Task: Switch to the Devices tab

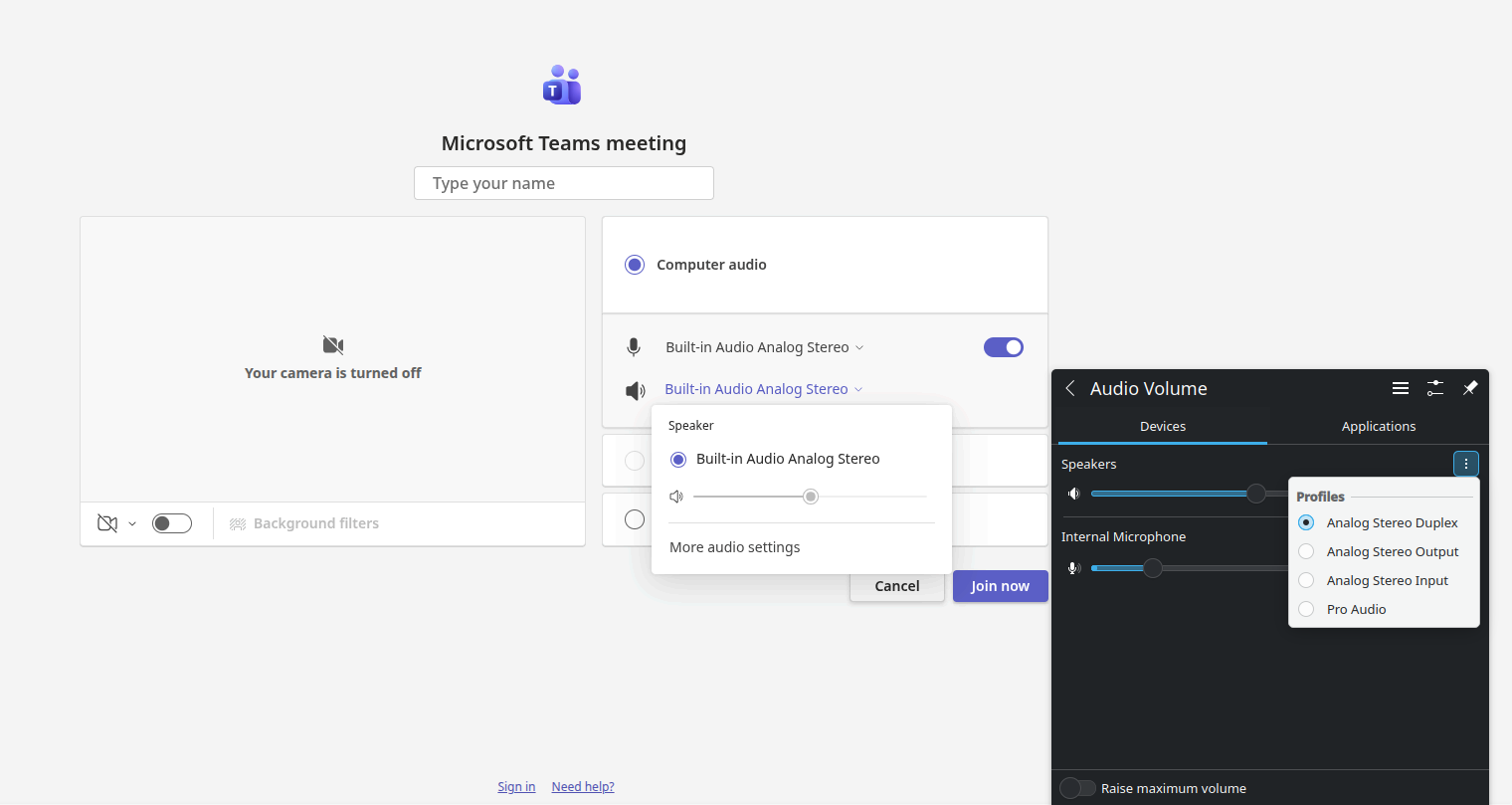Action: point(1163,426)
